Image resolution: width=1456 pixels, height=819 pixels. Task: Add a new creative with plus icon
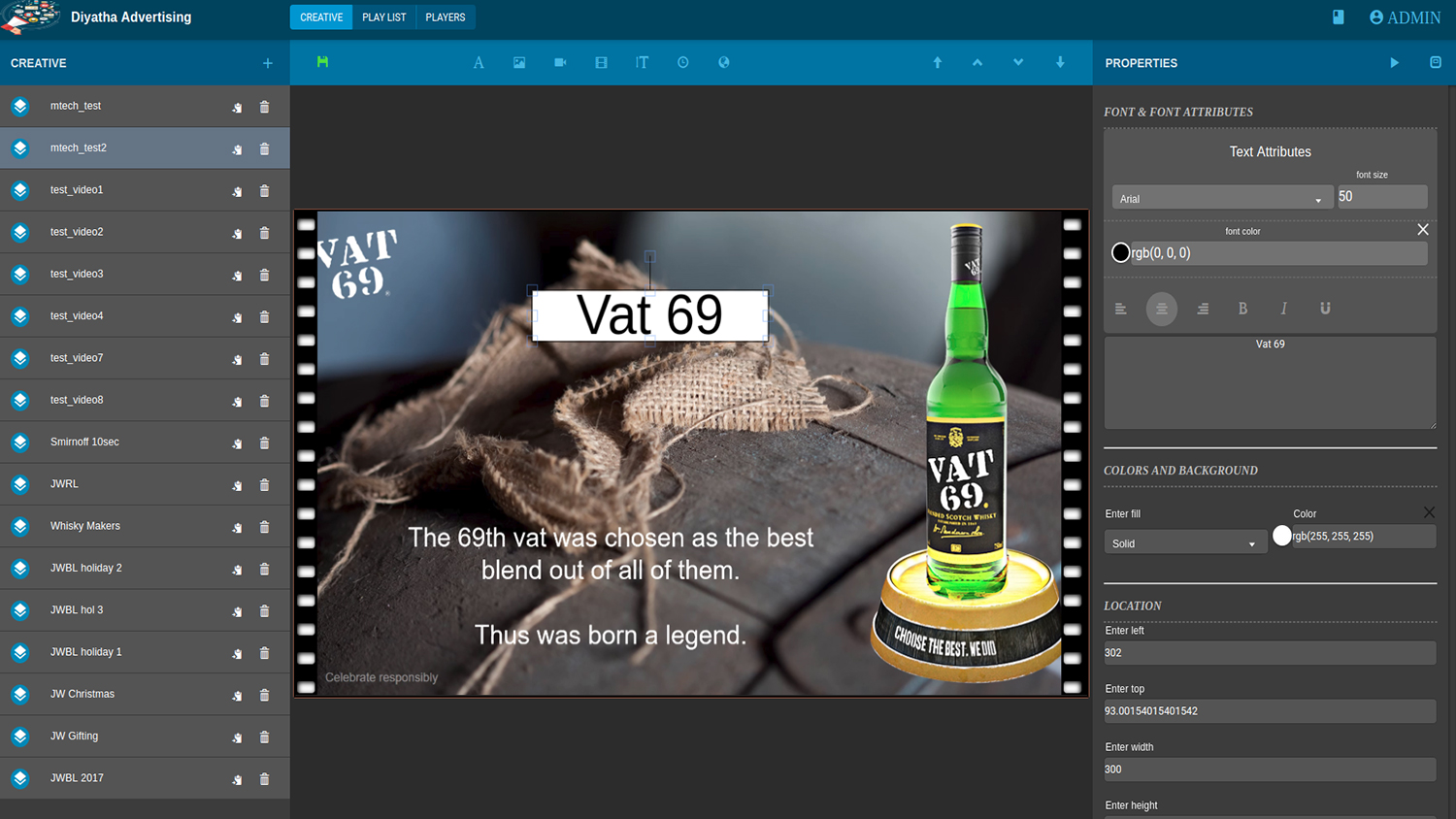[x=268, y=63]
